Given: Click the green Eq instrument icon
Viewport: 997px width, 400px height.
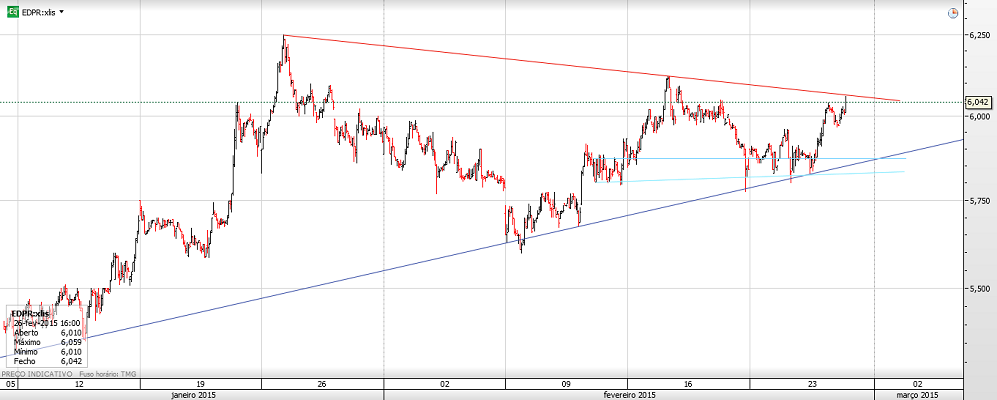Looking at the screenshot, I should 12,12.
